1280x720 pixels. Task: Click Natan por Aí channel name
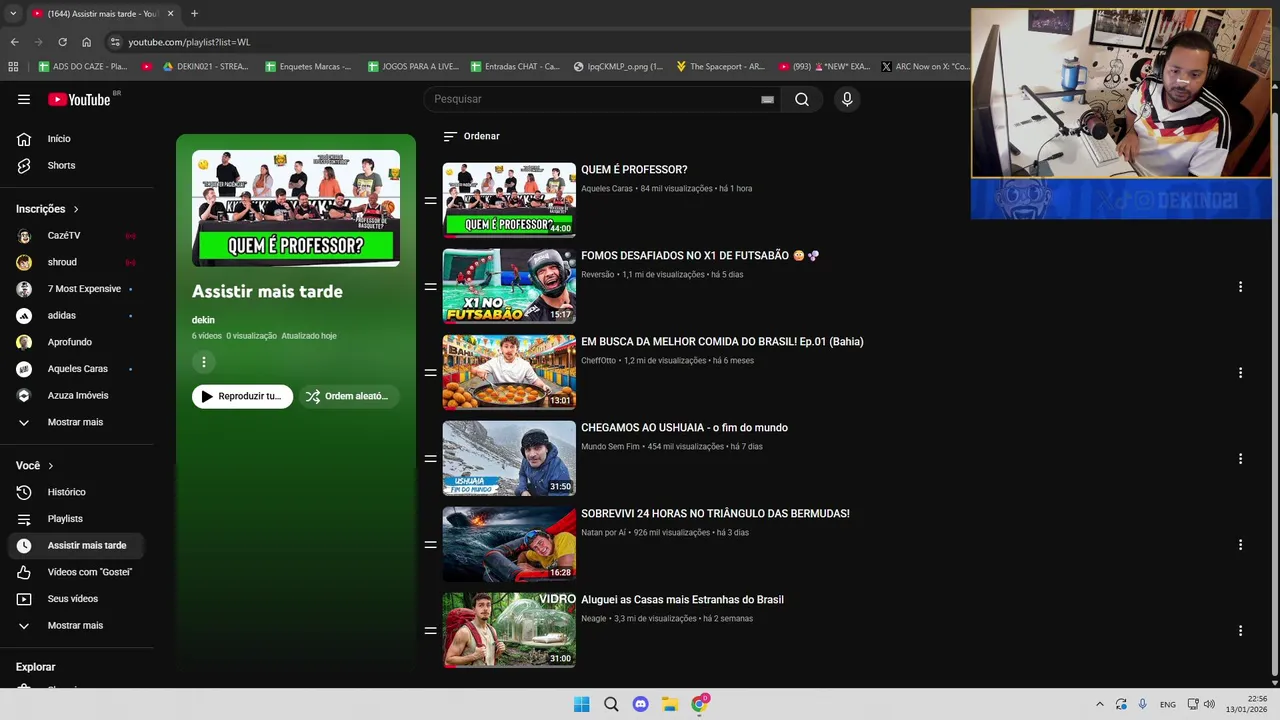[603, 533]
